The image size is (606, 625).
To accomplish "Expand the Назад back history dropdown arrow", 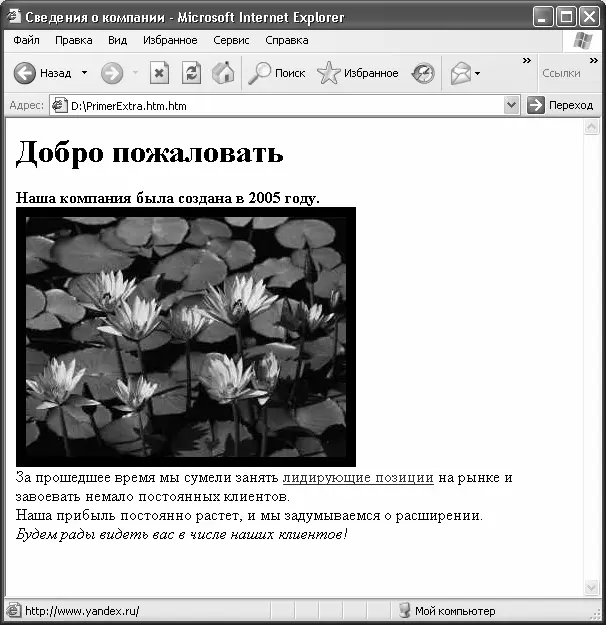I will (84, 73).
